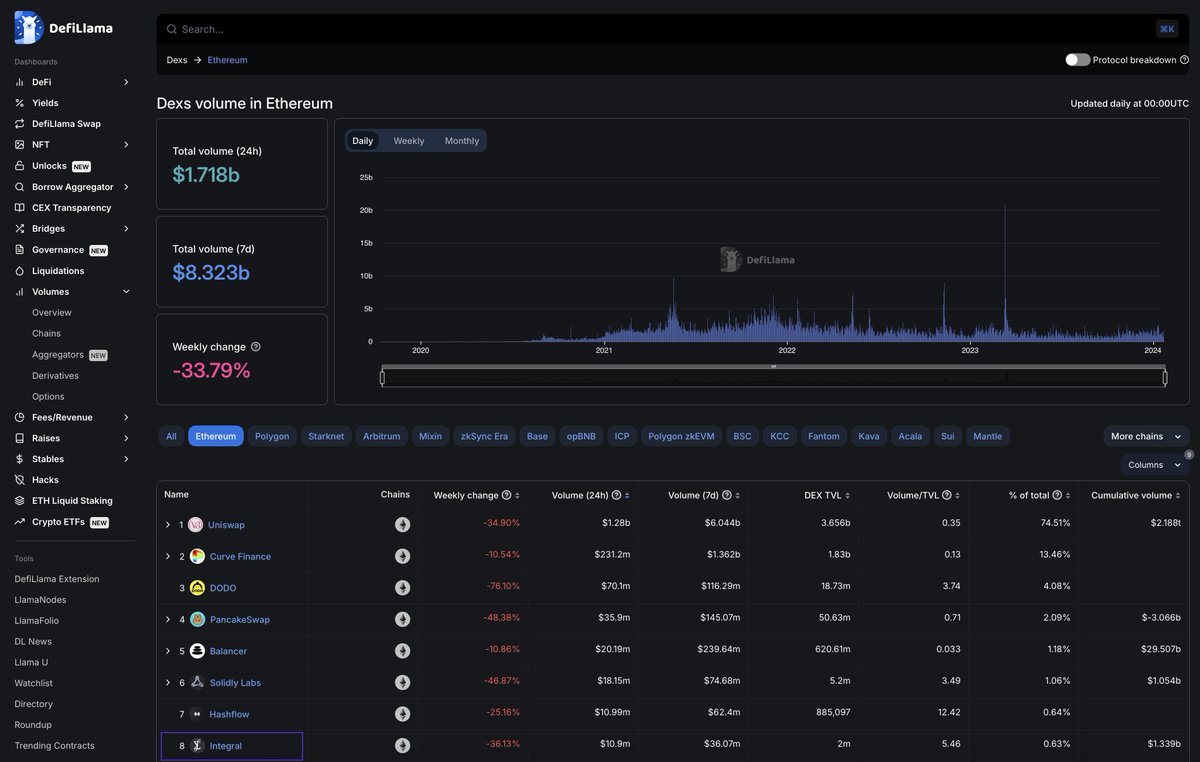Expand the Uniswap row
The width and height of the screenshot is (1200, 762).
pos(168,525)
